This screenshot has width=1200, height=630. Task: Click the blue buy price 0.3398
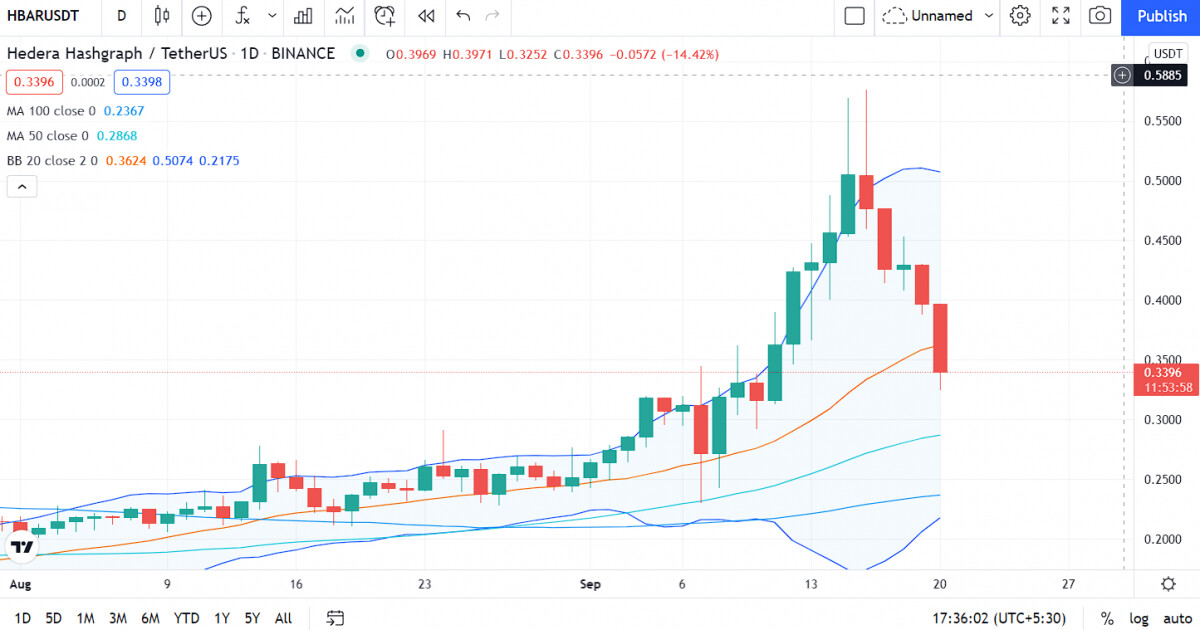(142, 82)
